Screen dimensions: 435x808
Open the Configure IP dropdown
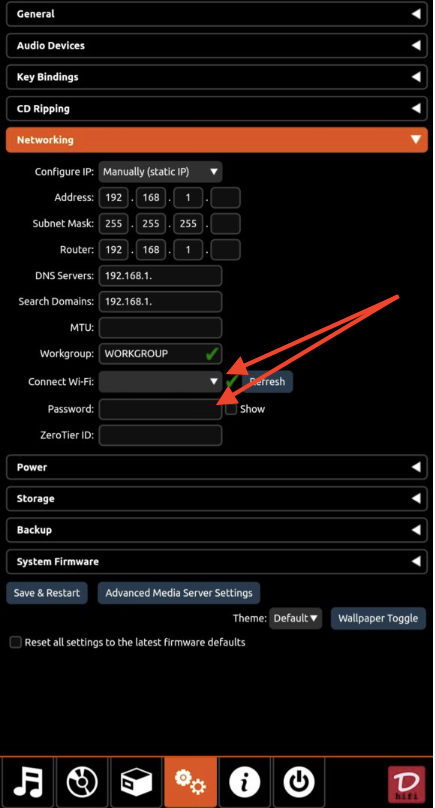pyautogui.click(x=160, y=172)
